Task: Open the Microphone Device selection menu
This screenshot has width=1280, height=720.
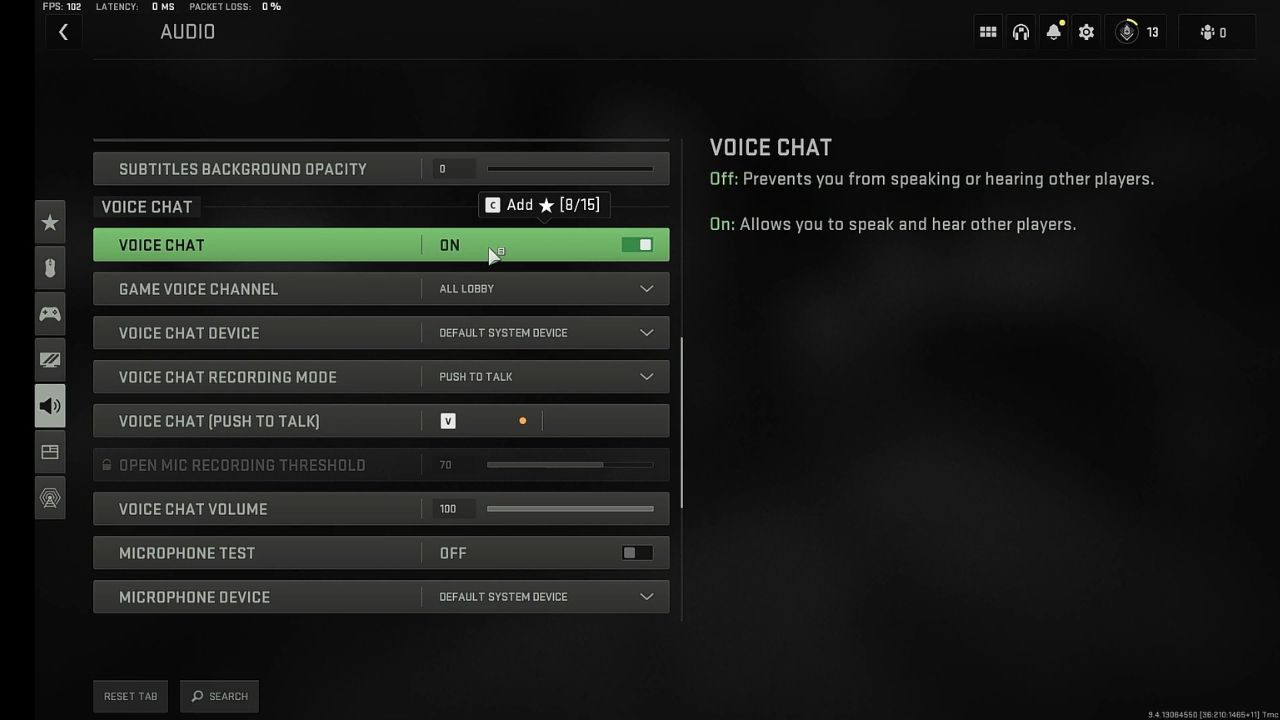Action: click(x=545, y=596)
